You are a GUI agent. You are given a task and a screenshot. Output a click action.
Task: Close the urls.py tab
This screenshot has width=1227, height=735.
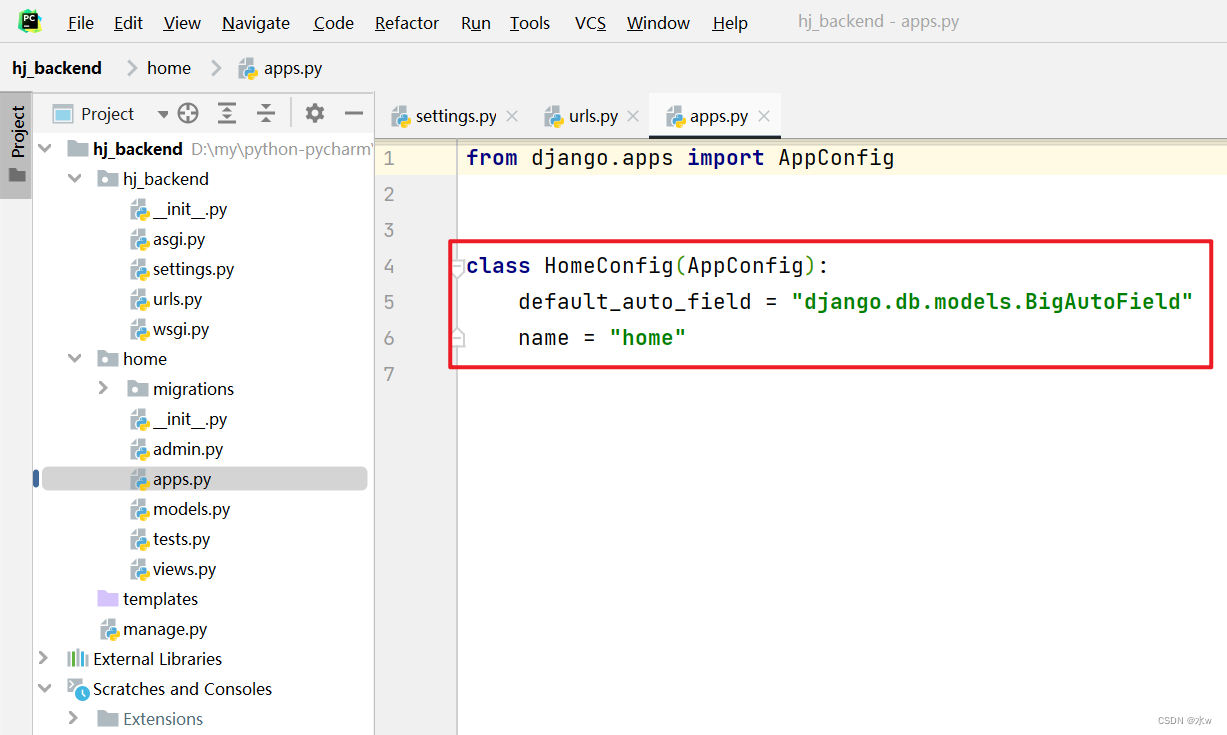[633, 116]
